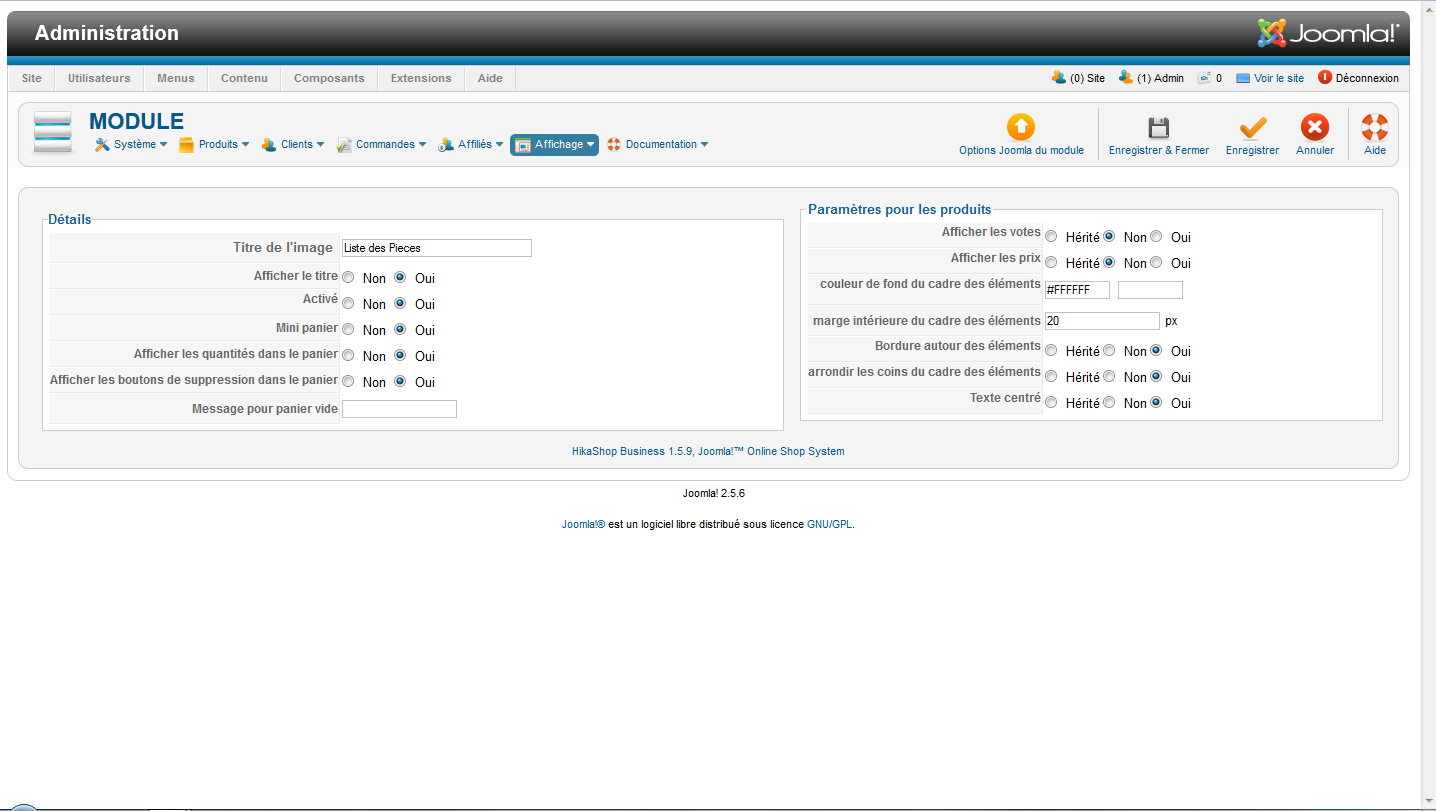This screenshot has width=1436, height=811.
Task: Follow the Voir le site link
Action: pyautogui.click(x=1279, y=78)
